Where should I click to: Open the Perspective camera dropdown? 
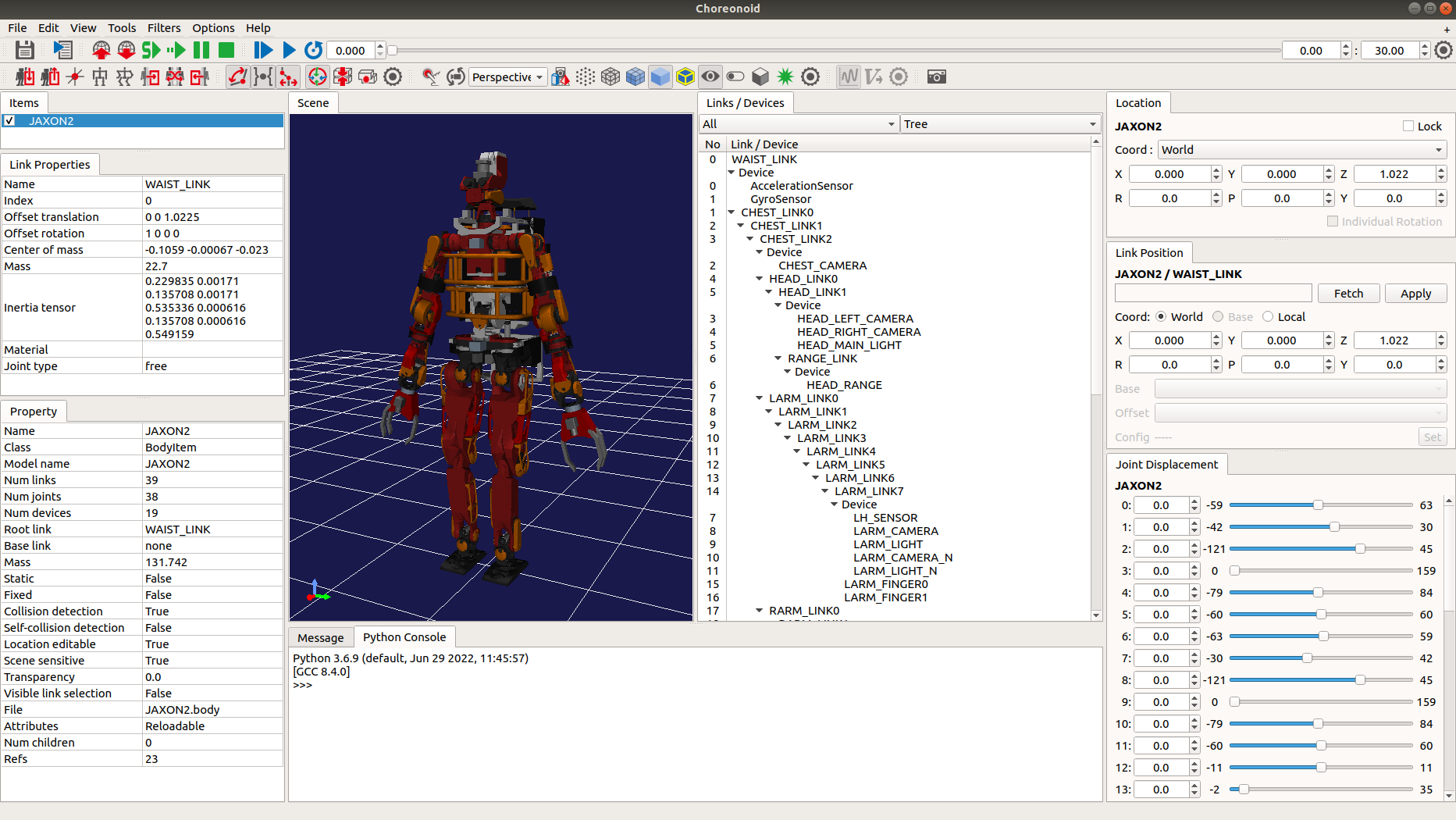pyautogui.click(x=507, y=77)
